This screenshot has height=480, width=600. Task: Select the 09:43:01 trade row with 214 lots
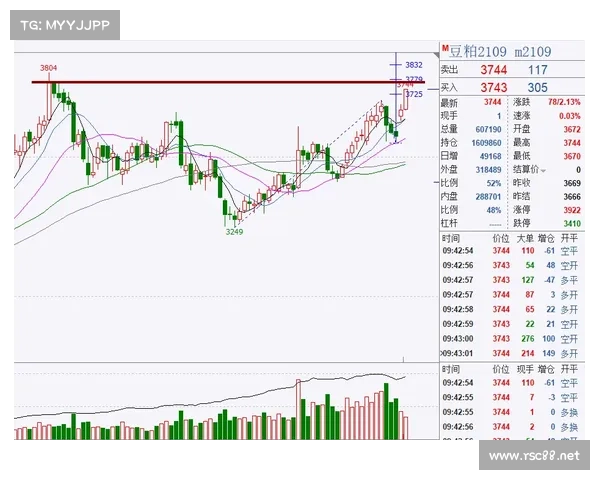click(x=510, y=353)
